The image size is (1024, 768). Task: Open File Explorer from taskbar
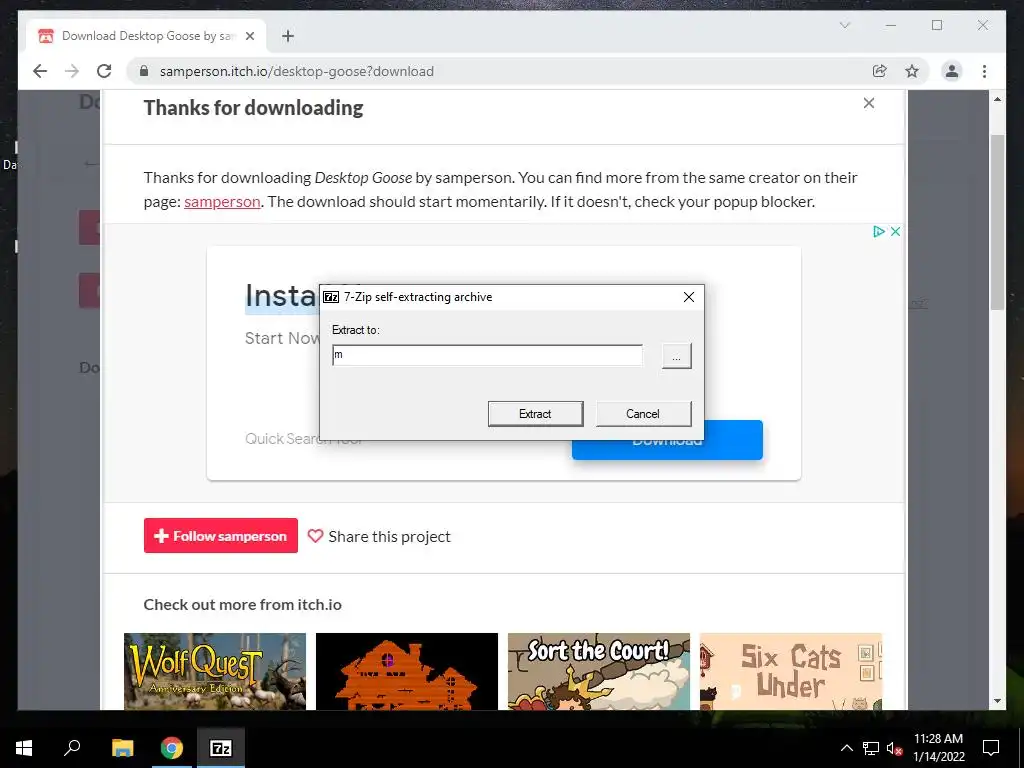click(x=122, y=748)
